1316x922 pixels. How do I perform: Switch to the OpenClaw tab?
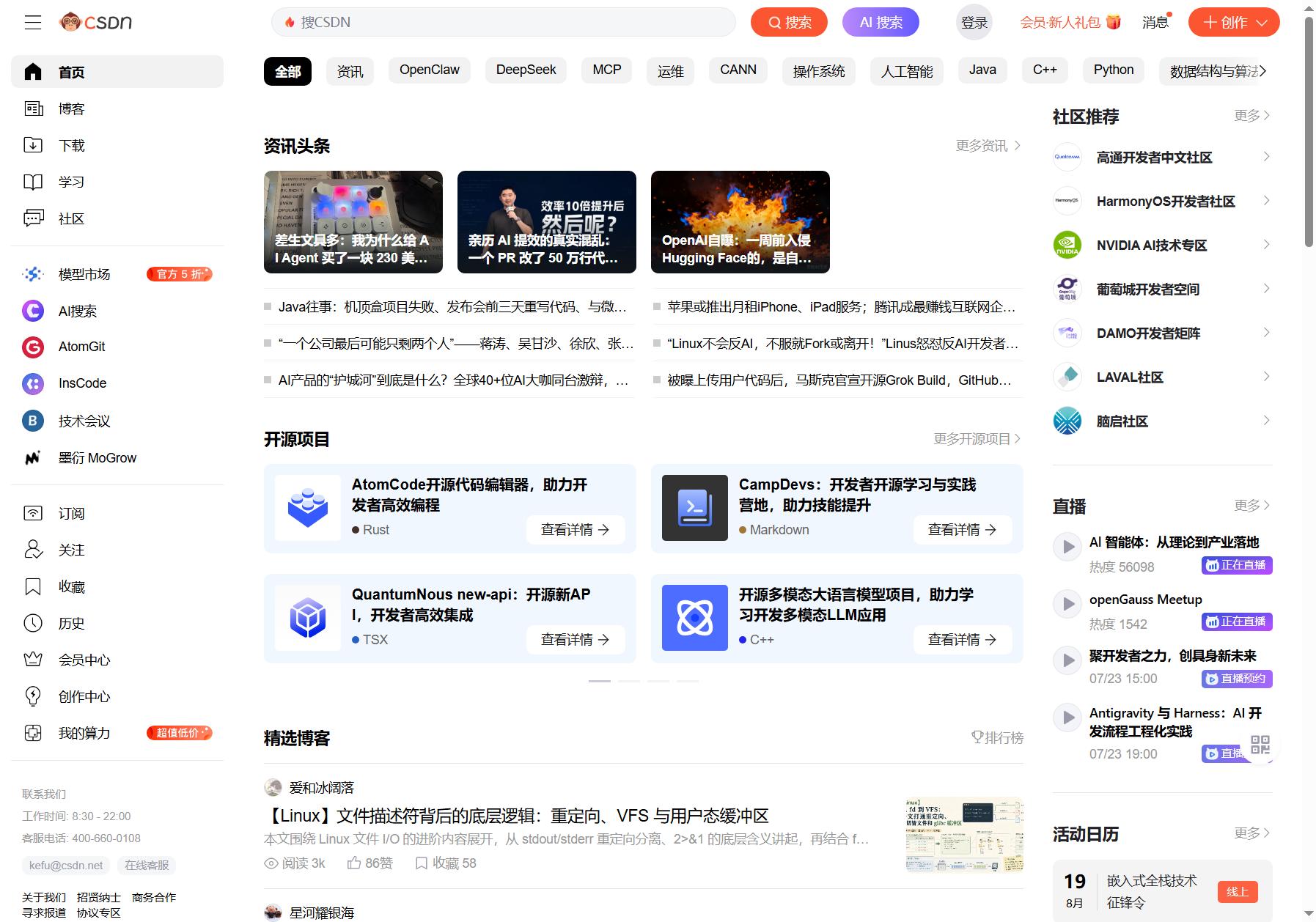click(x=430, y=70)
